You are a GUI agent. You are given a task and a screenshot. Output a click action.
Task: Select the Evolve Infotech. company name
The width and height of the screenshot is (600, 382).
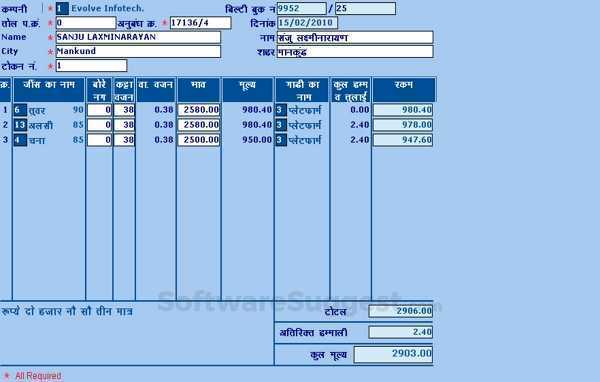108,8
